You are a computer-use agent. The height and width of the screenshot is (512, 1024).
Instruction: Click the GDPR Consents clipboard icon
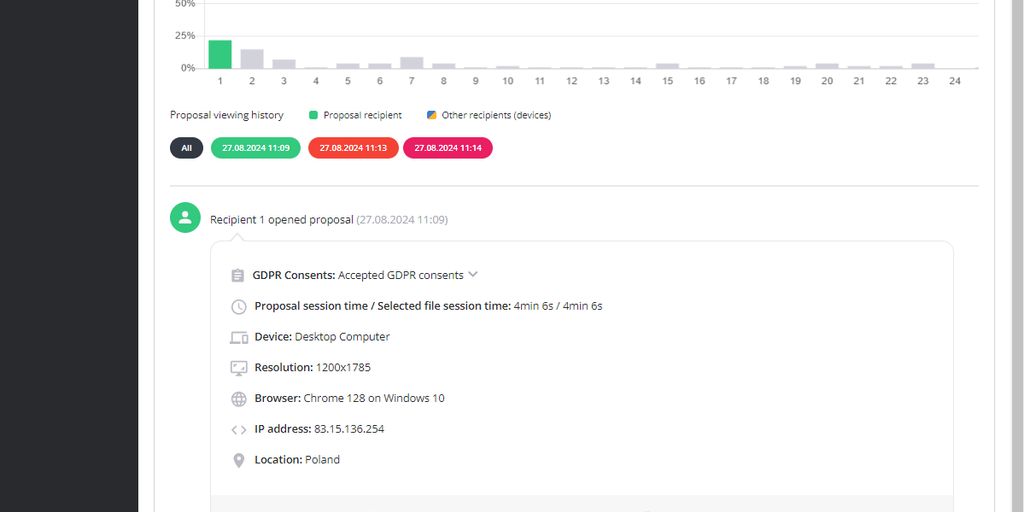[238, 276]
